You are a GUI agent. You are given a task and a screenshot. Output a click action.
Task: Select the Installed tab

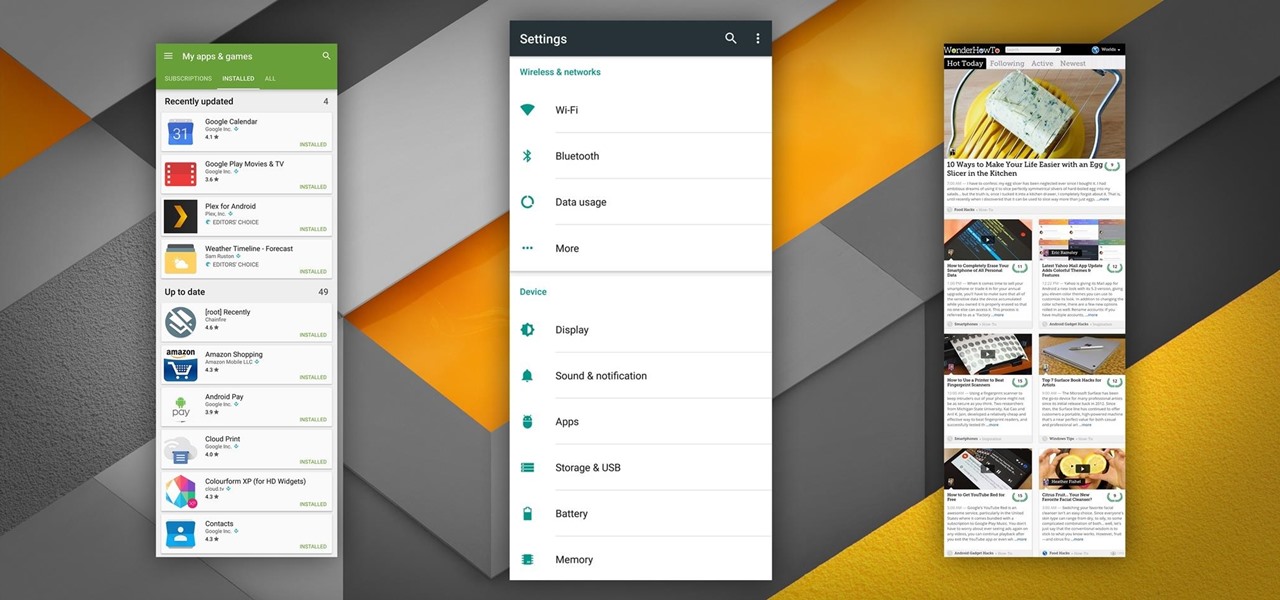tap(238, 78)
